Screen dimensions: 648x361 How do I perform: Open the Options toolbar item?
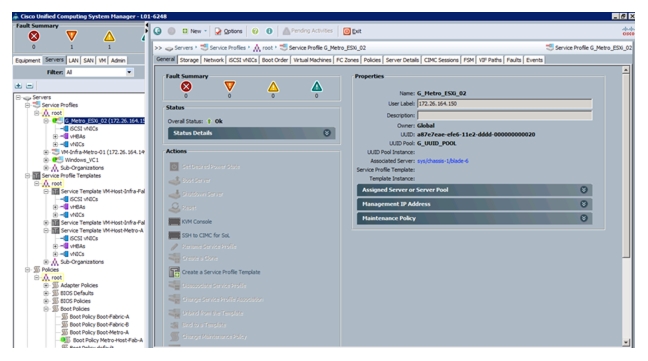coord(229,31)
